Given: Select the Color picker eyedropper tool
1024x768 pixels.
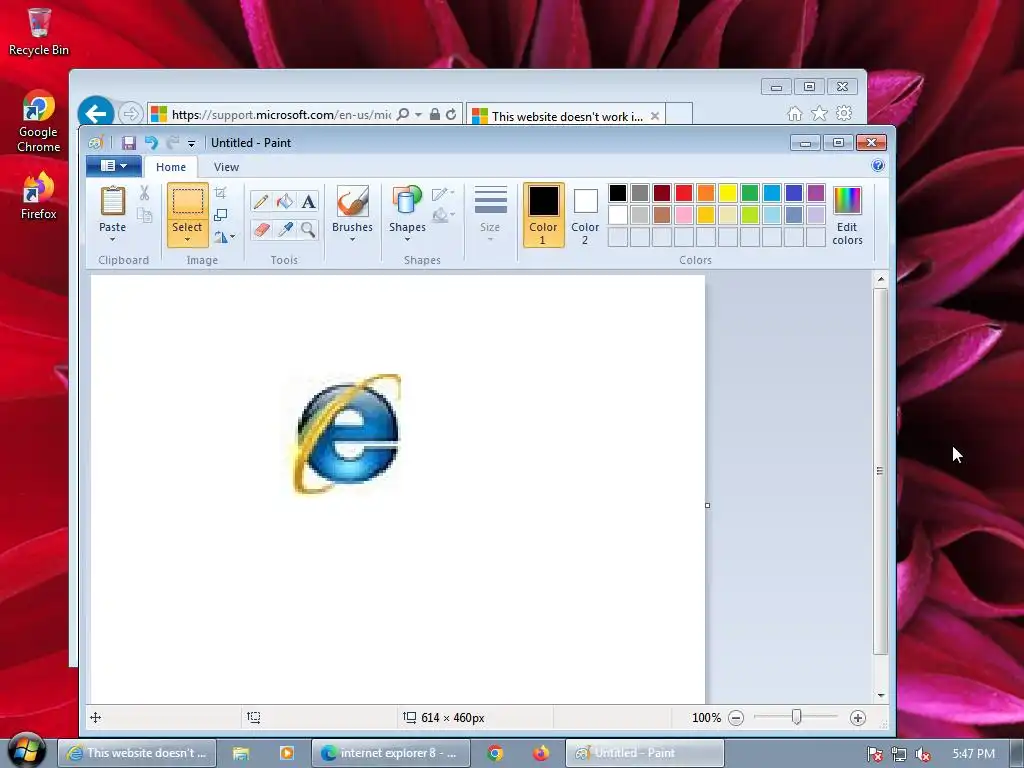Looking at the screenshot, I should point(285,229).
